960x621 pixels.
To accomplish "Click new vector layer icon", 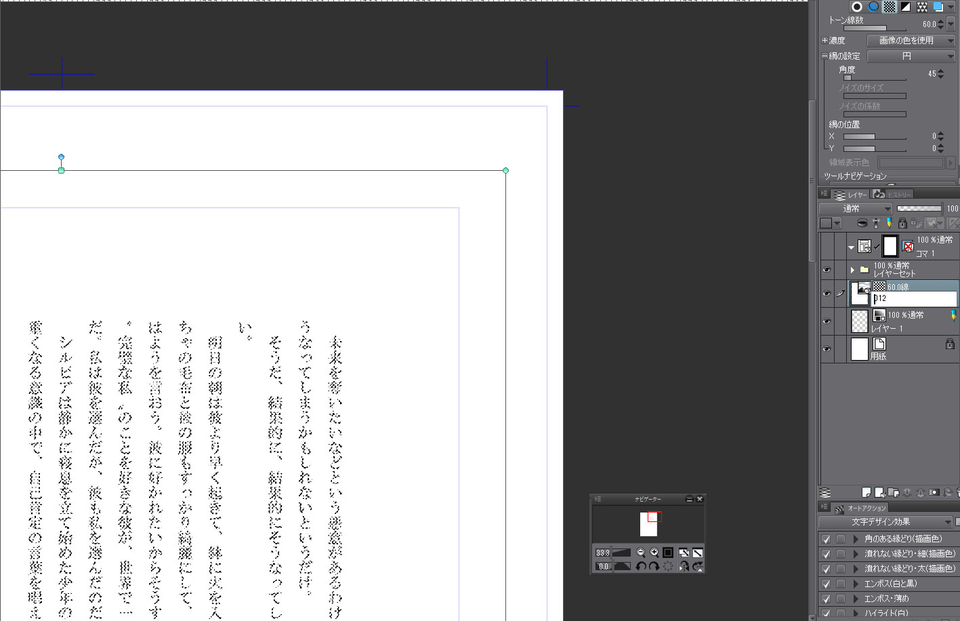I will (880, 492).
